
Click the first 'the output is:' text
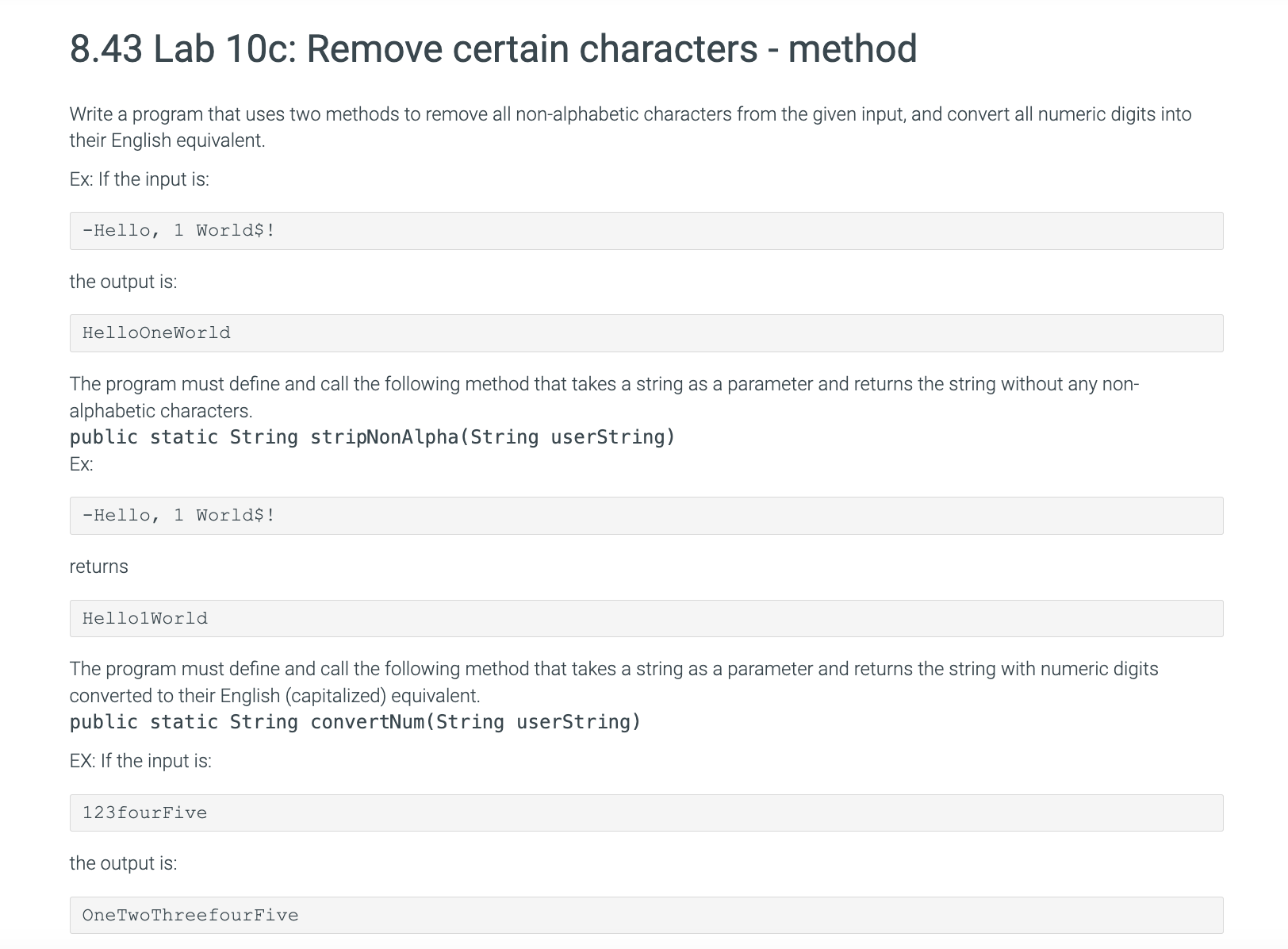123,282
